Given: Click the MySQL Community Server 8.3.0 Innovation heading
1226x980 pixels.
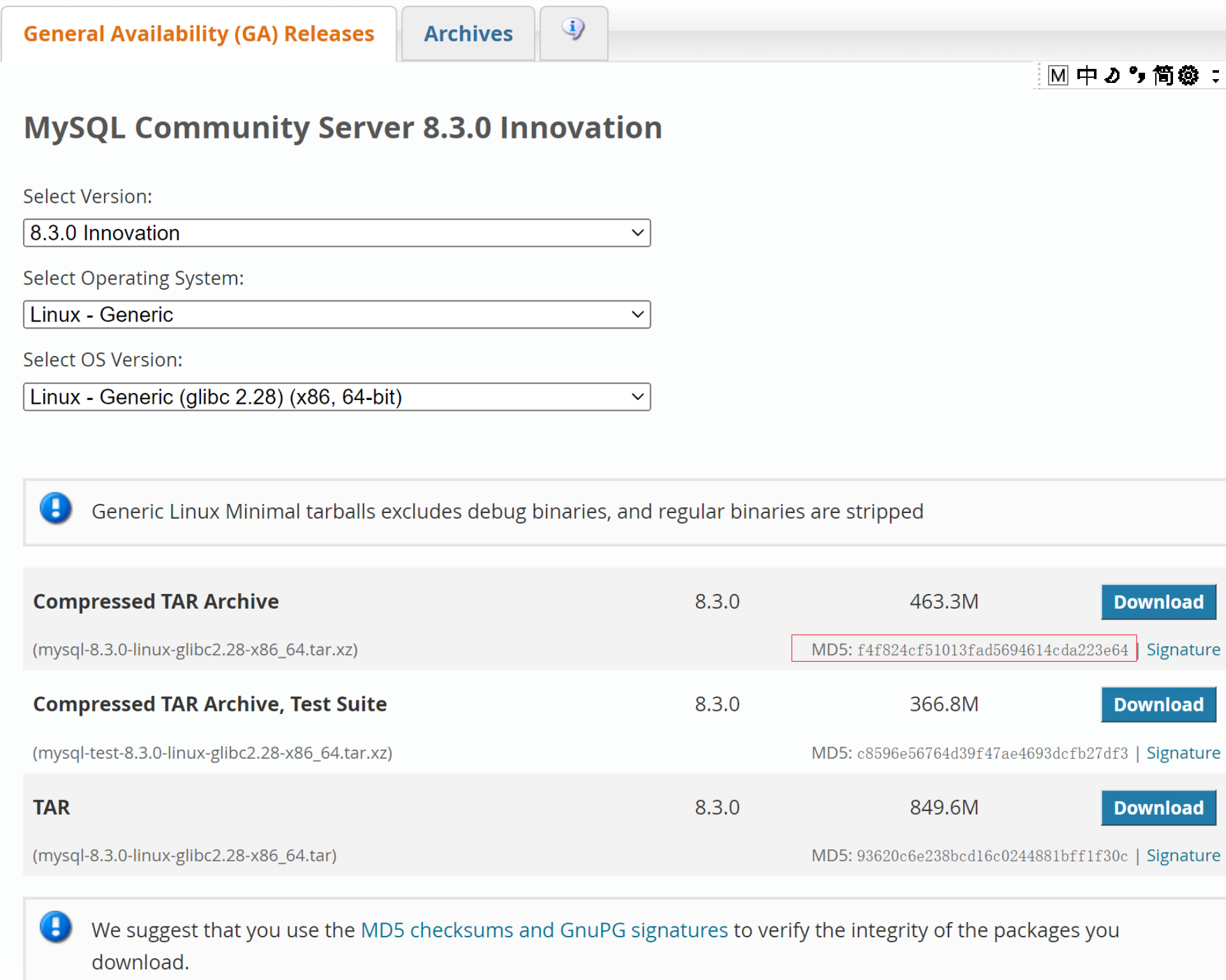Looking at the screenshot, I should tap(343, 128).
